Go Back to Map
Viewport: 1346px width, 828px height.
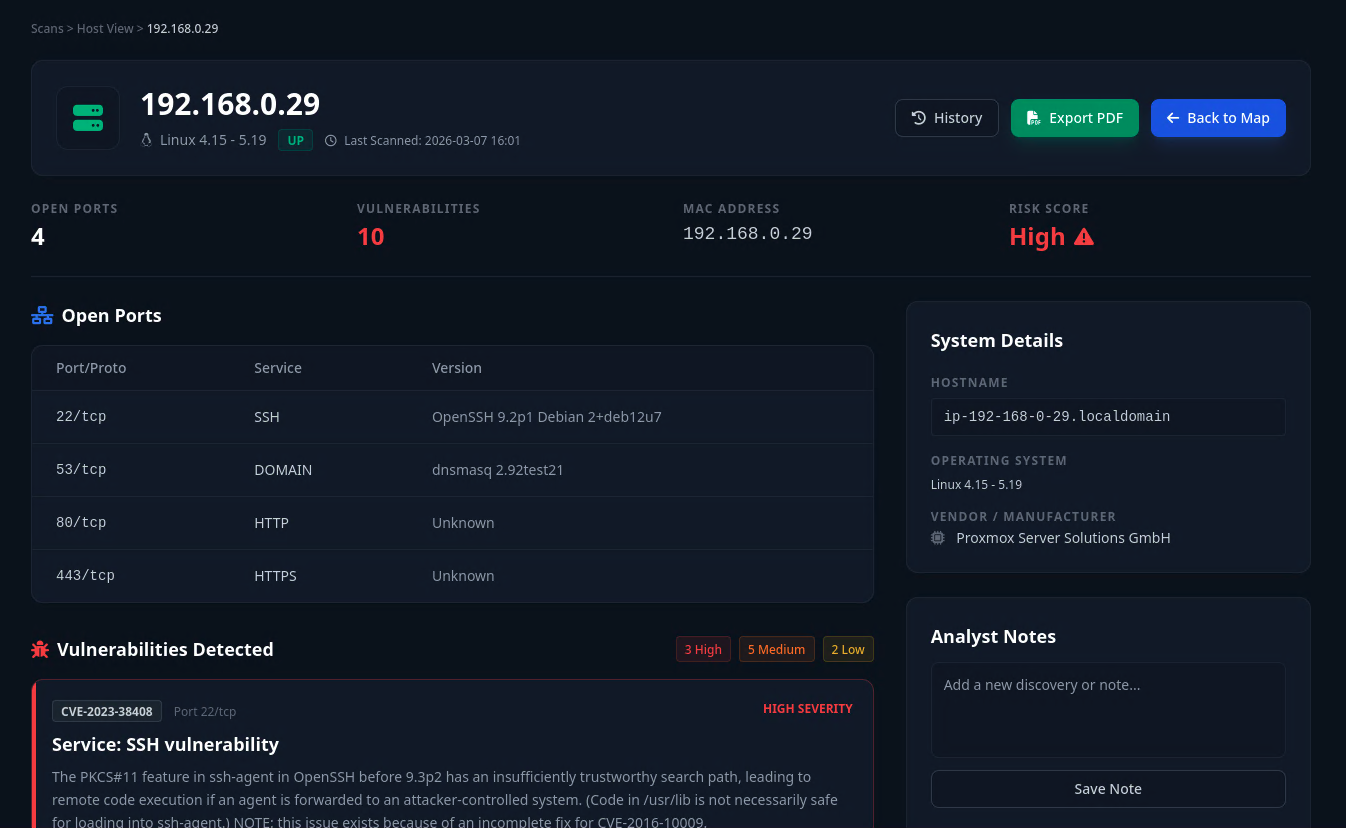pyautogui.click(x=1218, y=118)
